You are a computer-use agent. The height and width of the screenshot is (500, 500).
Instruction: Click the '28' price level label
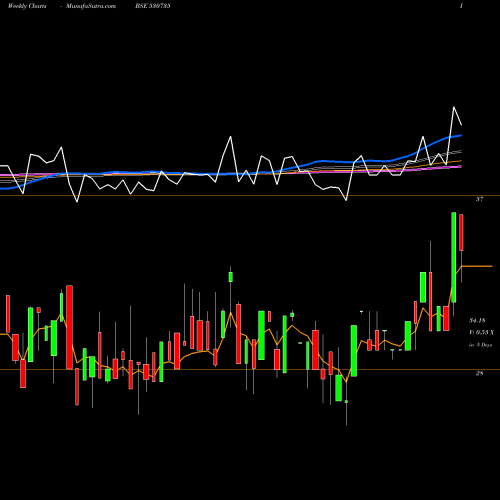coord(479,373)
